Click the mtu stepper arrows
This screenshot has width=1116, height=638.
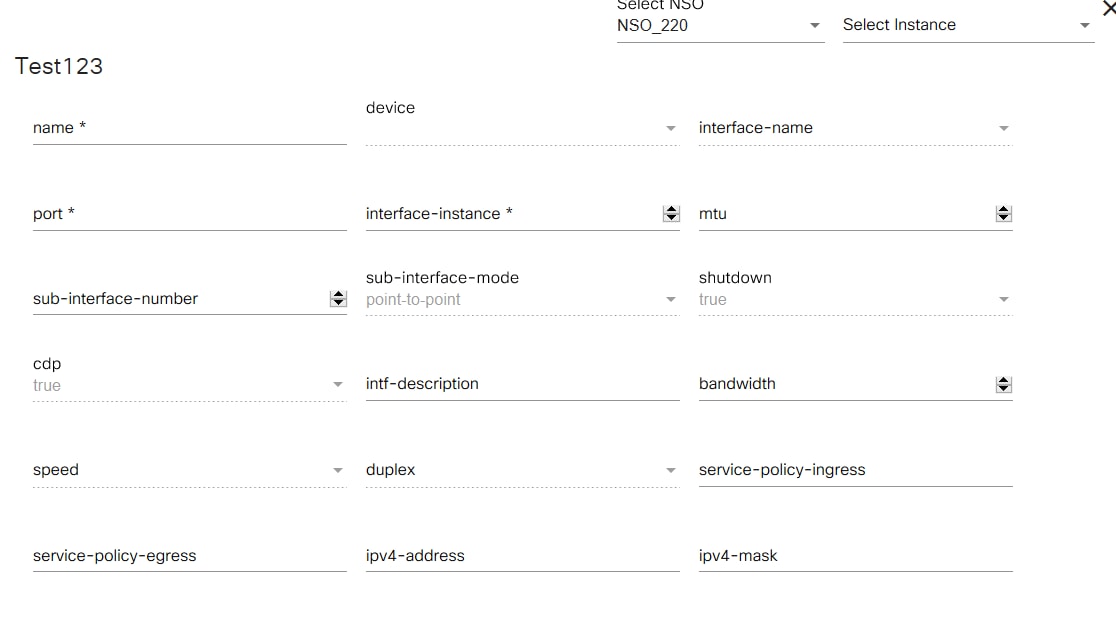[x=1004, y=214]
